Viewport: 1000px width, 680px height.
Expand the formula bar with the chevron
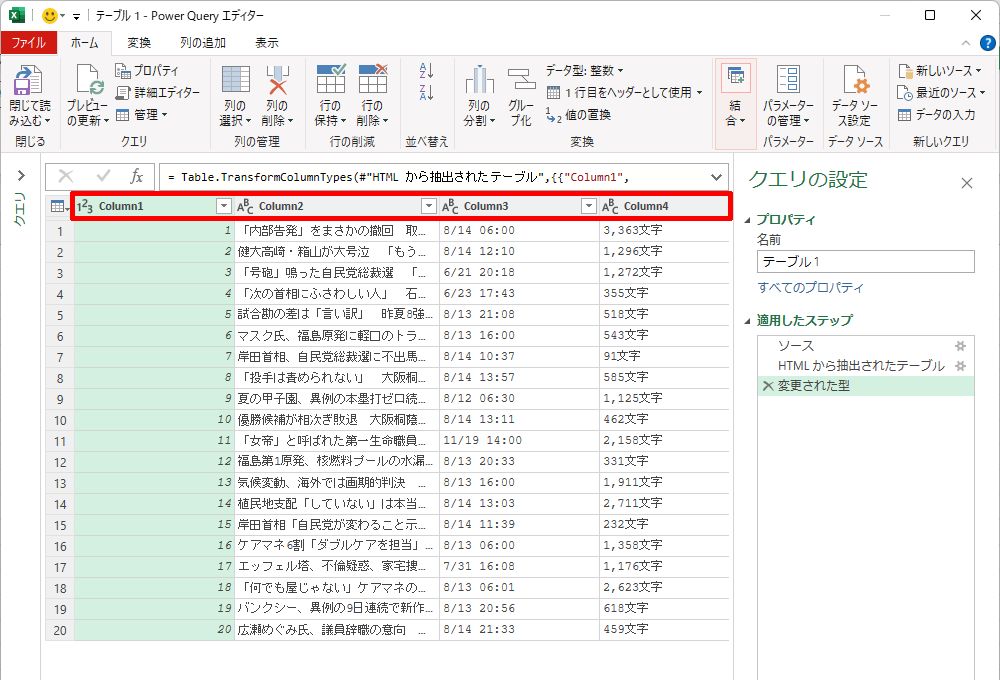[716, 176]
